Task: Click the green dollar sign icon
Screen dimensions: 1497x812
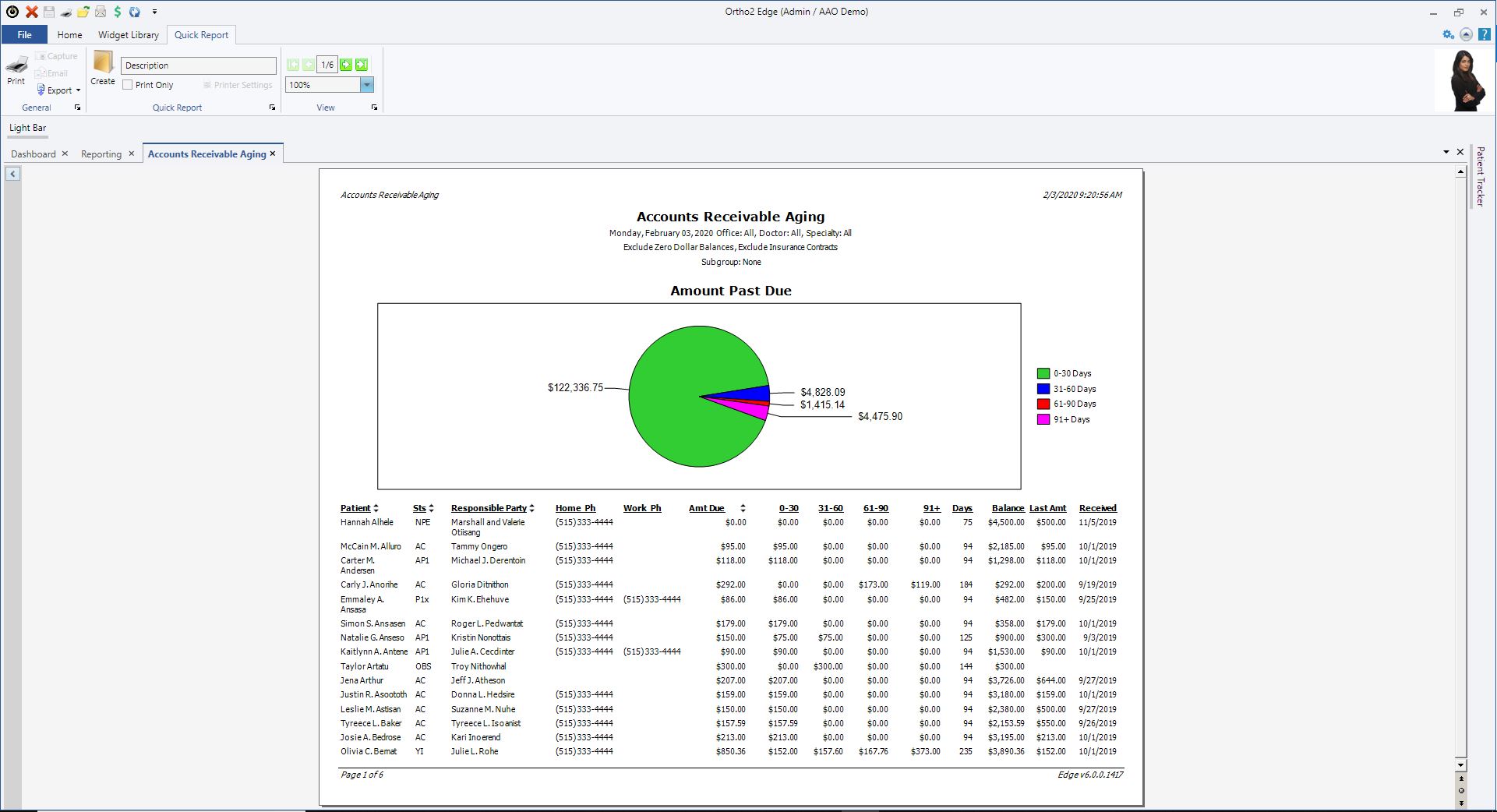Action: pos(118,12)
